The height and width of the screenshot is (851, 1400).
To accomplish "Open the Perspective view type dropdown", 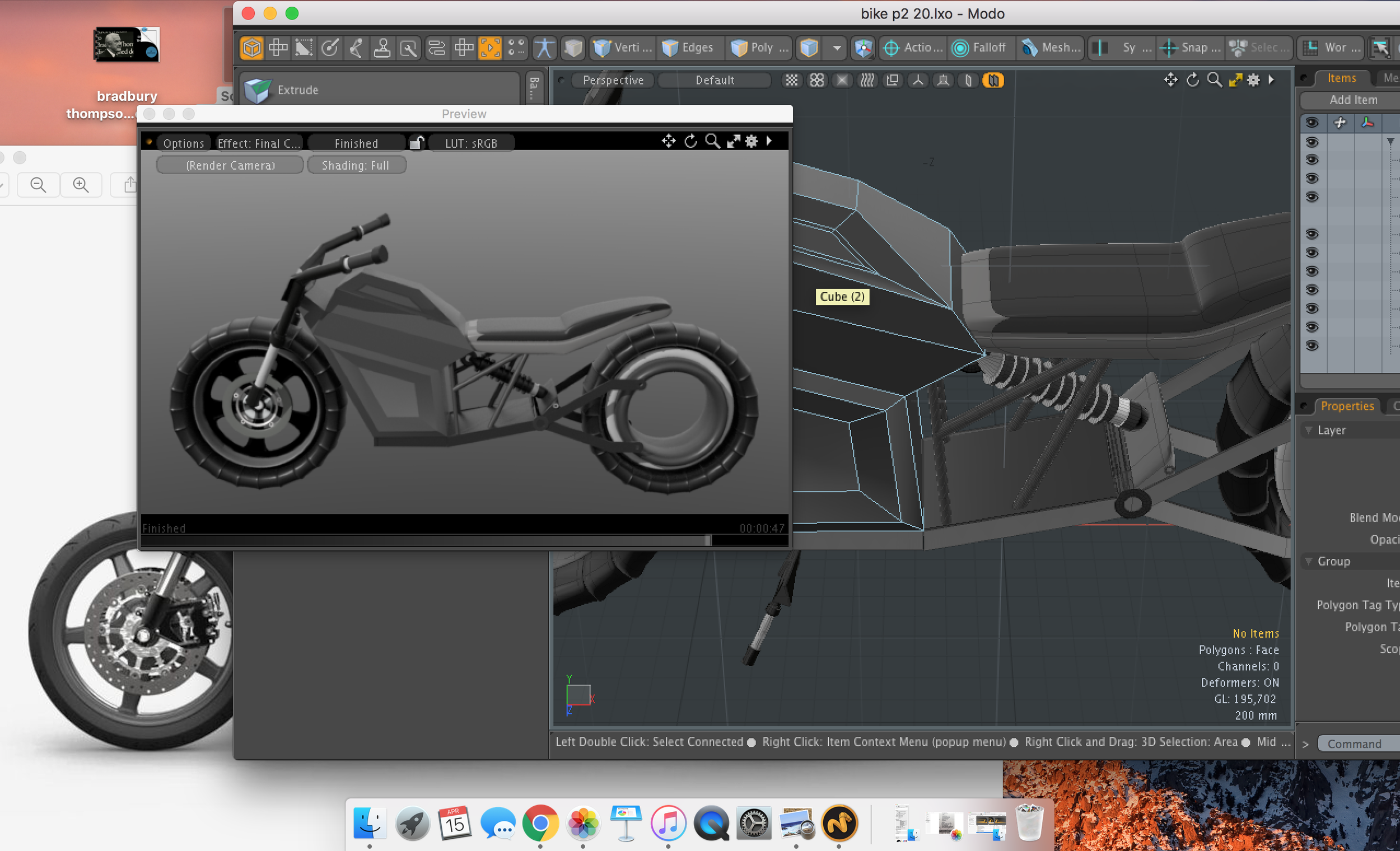I will point(613,80).
